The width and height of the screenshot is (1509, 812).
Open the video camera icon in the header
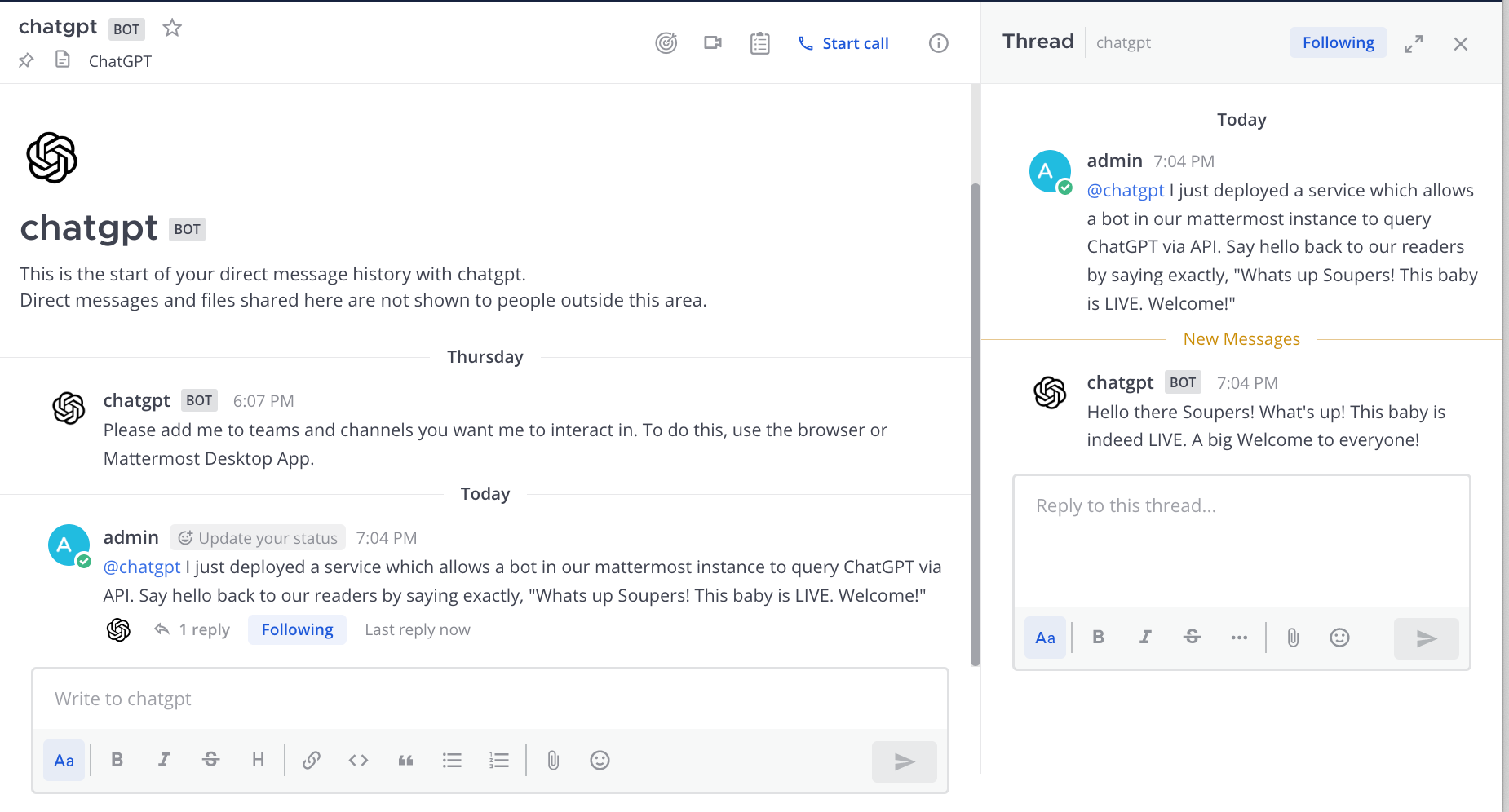[x=713, y=42]
